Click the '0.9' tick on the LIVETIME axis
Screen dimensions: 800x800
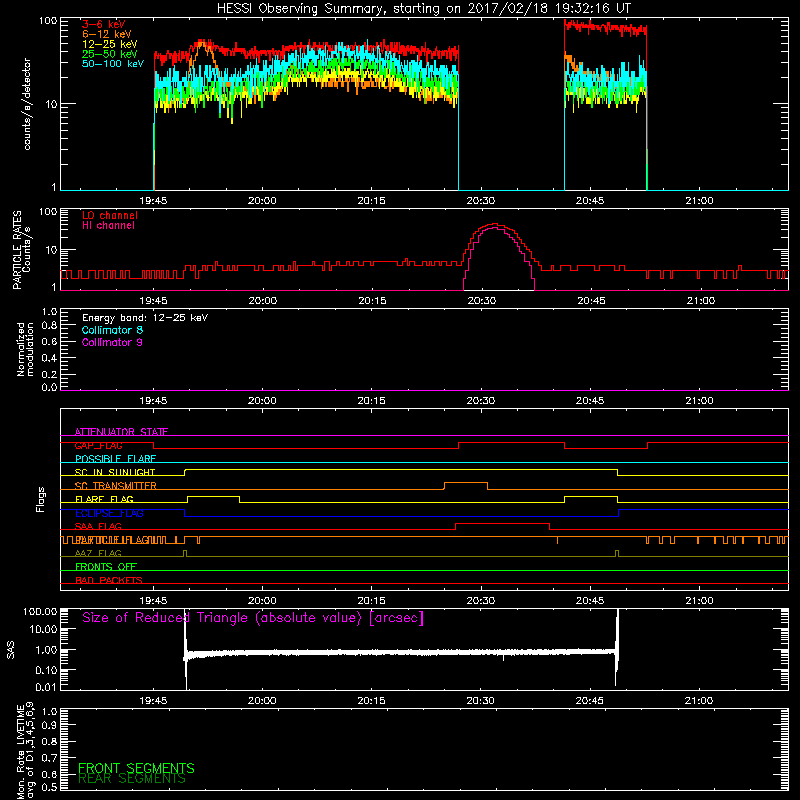pos(49,725)
